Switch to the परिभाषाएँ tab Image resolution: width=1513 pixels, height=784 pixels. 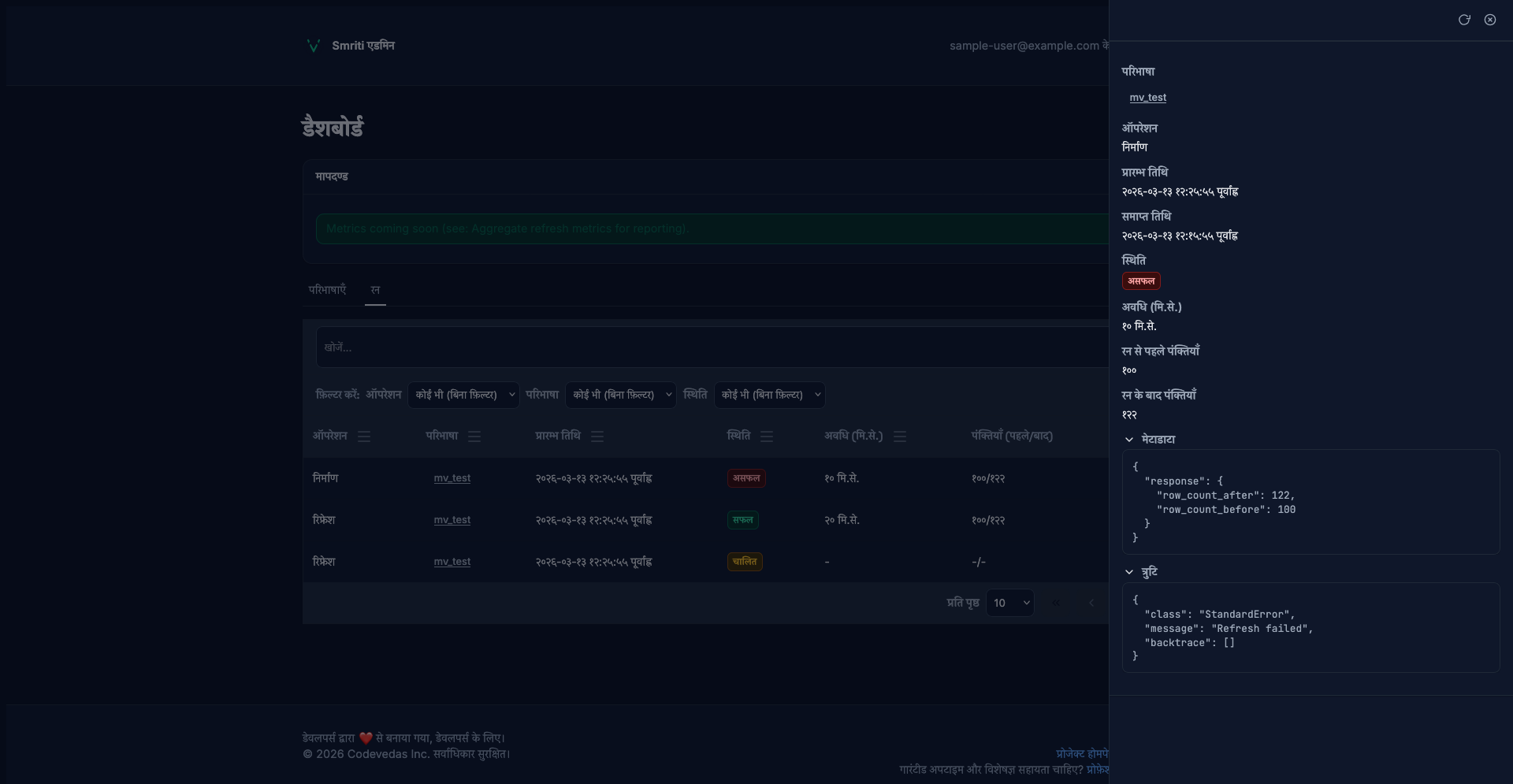pos(327,290)
